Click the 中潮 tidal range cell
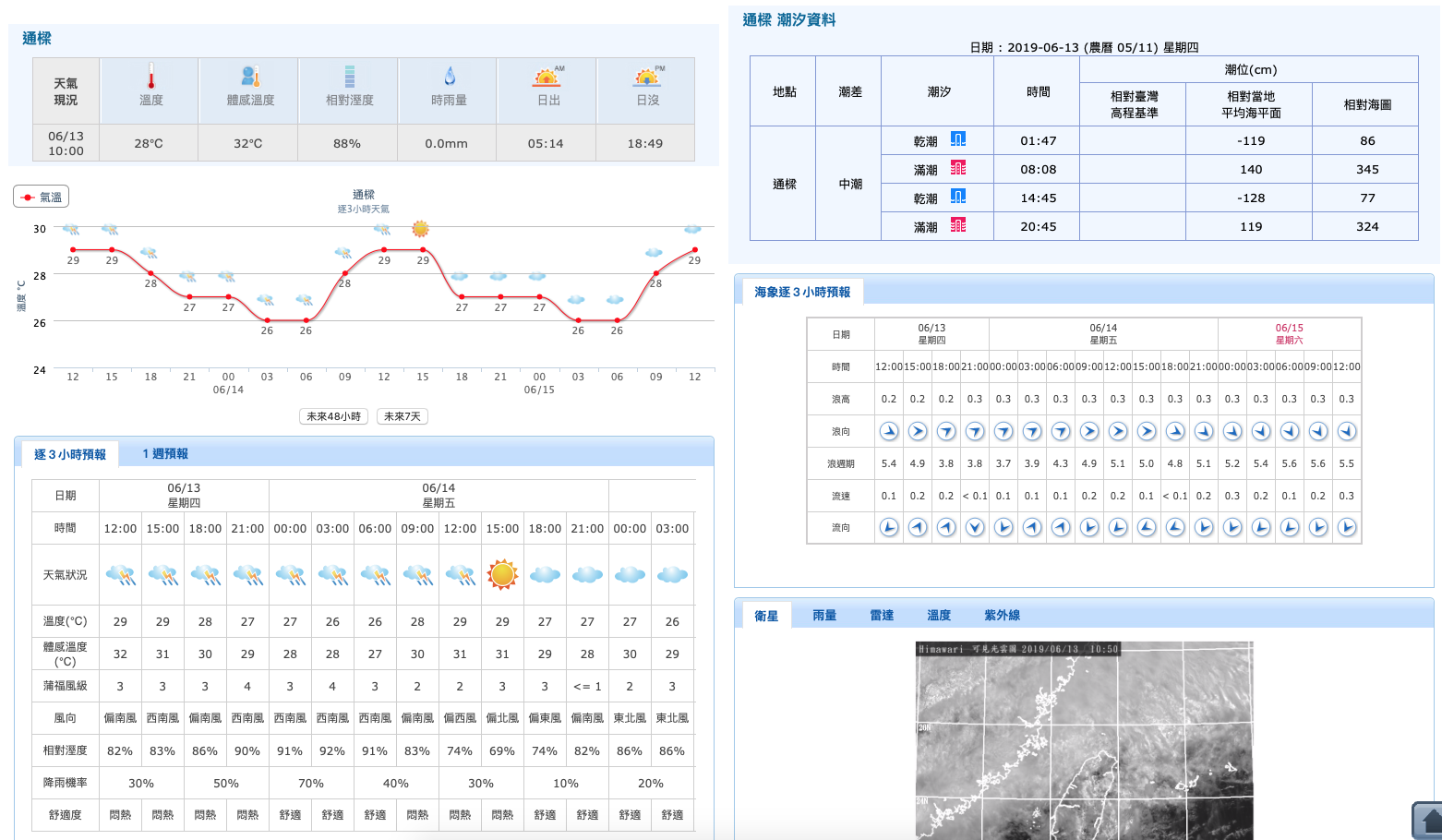 (850, 184)
